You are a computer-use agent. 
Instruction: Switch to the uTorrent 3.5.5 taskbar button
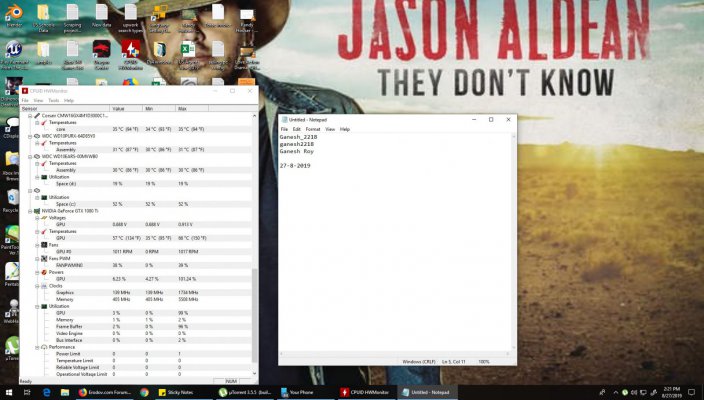pyautogui.click(x=246, y=392)
